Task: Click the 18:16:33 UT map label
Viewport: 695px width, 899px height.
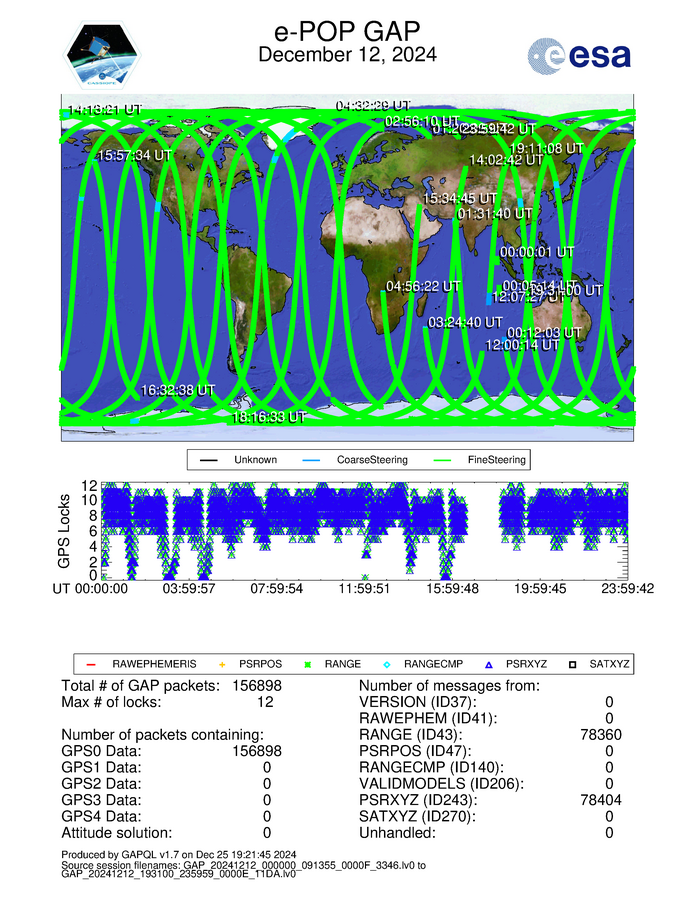Action: click(268, 417)
